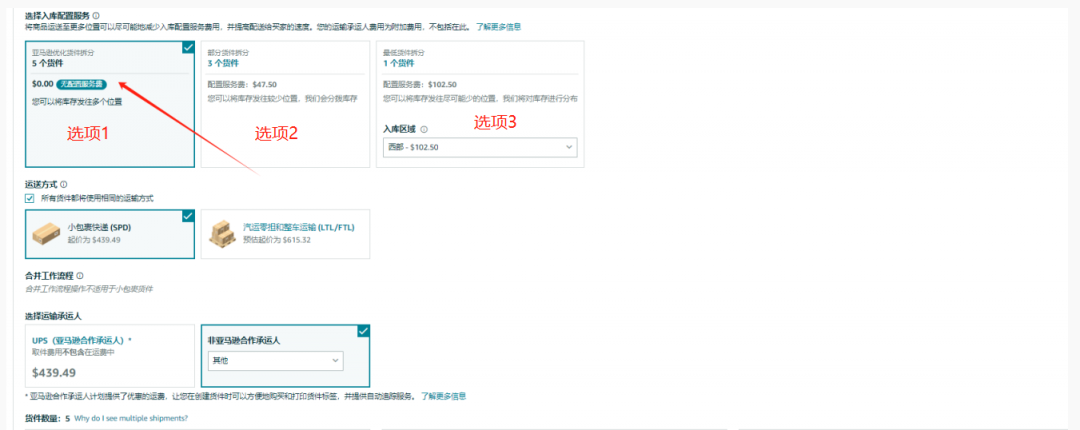
Task: Open the 其他 carrier dropdown
Action: click(x=276, y=360)
